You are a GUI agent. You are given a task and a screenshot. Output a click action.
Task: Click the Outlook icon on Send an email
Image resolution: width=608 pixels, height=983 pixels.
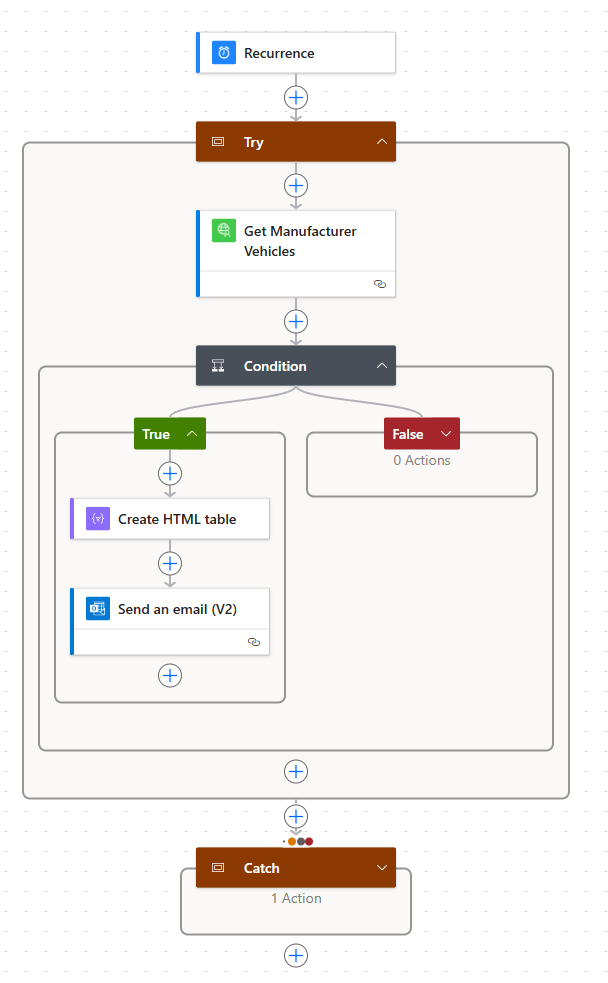tap(98, 609)
